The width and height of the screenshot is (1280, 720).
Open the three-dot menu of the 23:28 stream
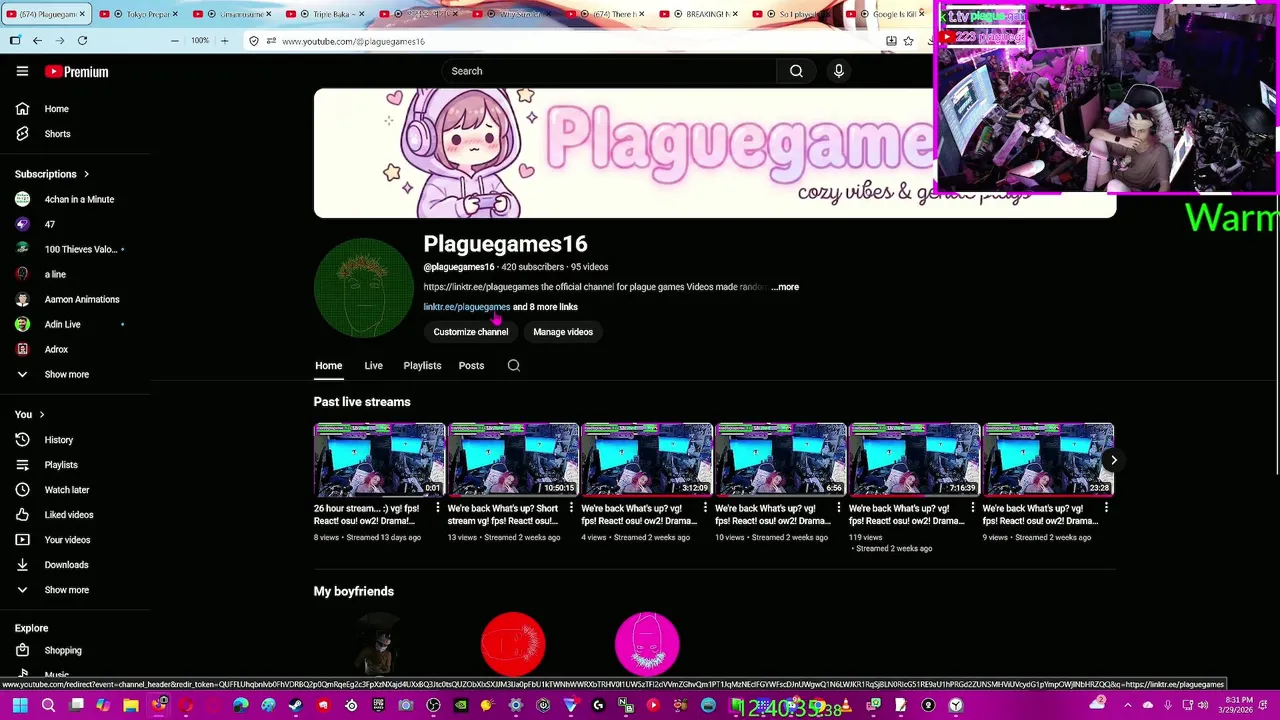coord(1106,509)
